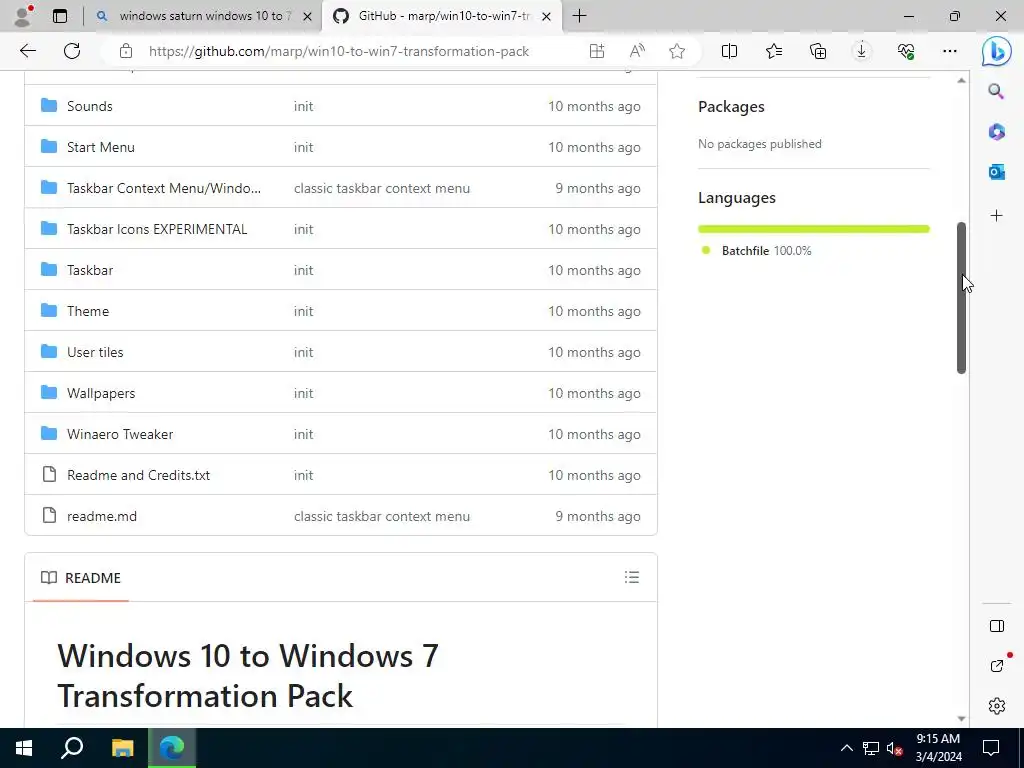Viewport: 1024px width, 768px height.
Task: Open the taskbar clock and date
Action: pyautogui.click(x=938, y=748)
